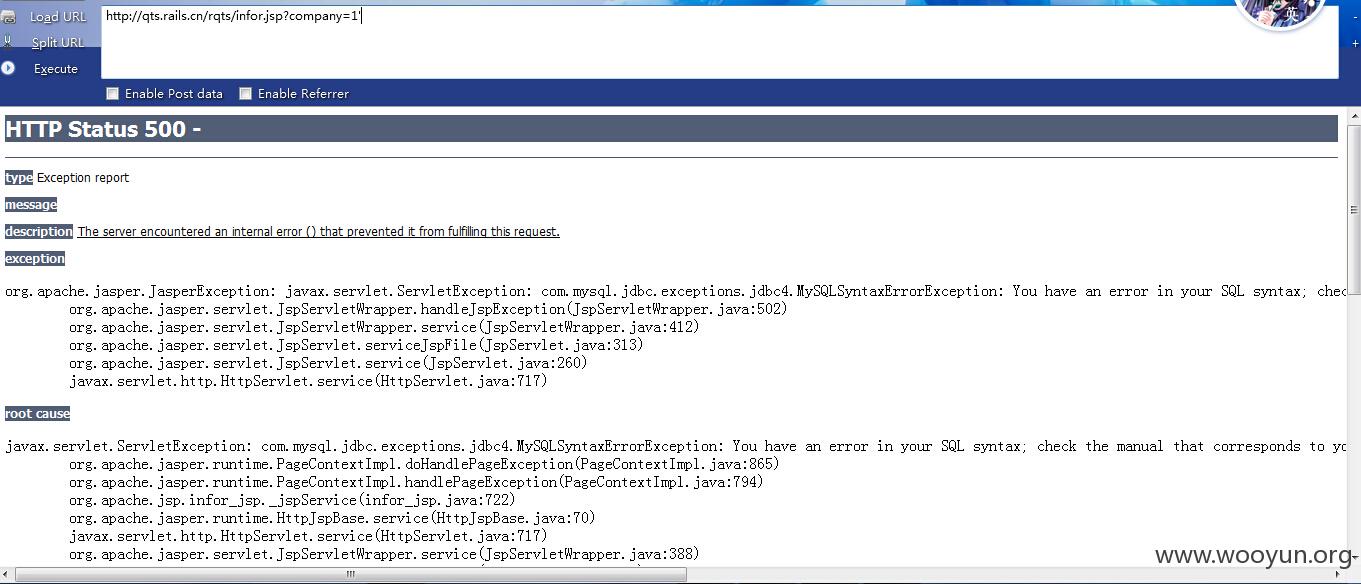Enable the Post data checkbox
This screenshot has height=584, width=1361.
pyautogui.click(x=113, y=94)
